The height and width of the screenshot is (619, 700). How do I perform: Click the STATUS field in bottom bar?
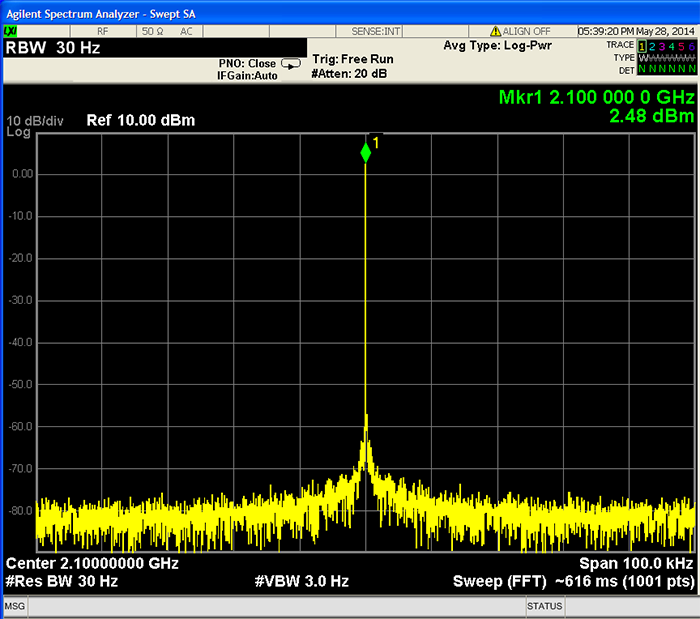point(544,606)
